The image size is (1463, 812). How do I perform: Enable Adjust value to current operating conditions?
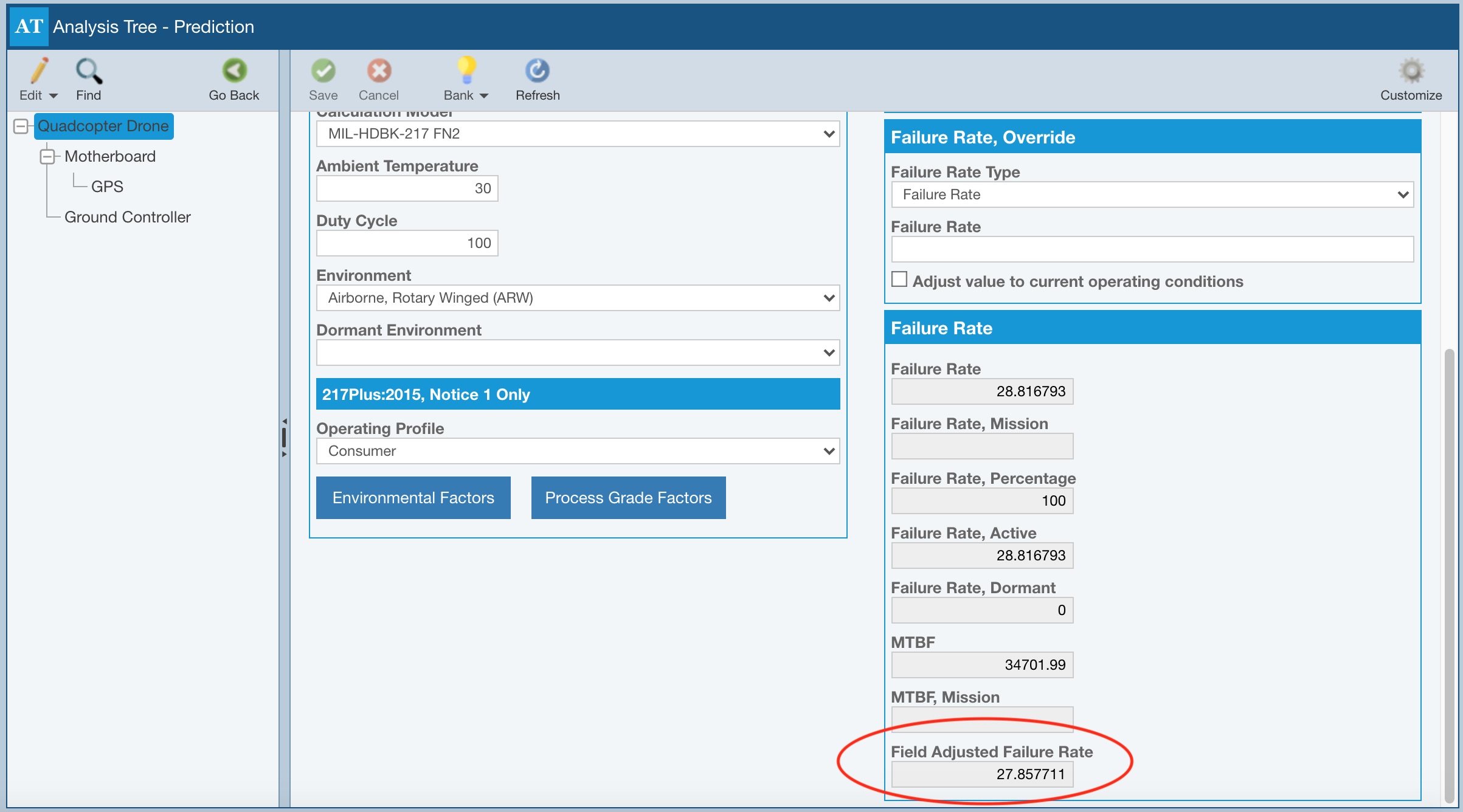[x=899, y=280]
